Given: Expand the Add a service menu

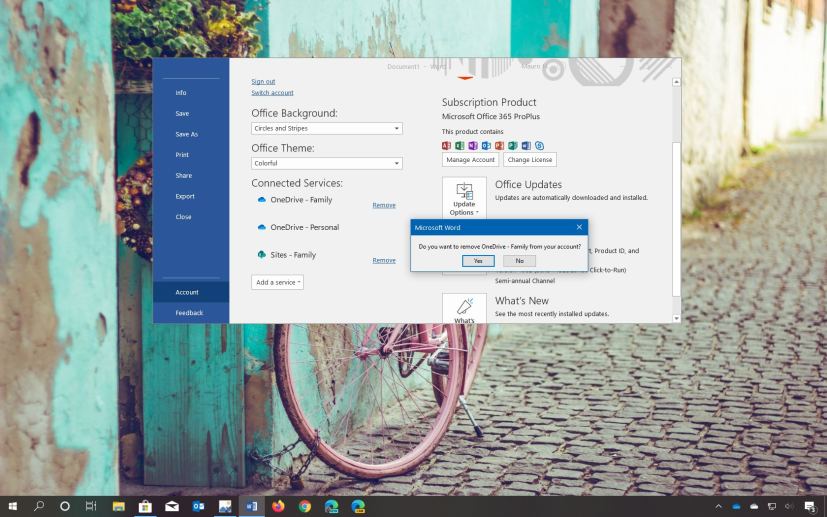Looking at the screenshot, I should (277, 282).
